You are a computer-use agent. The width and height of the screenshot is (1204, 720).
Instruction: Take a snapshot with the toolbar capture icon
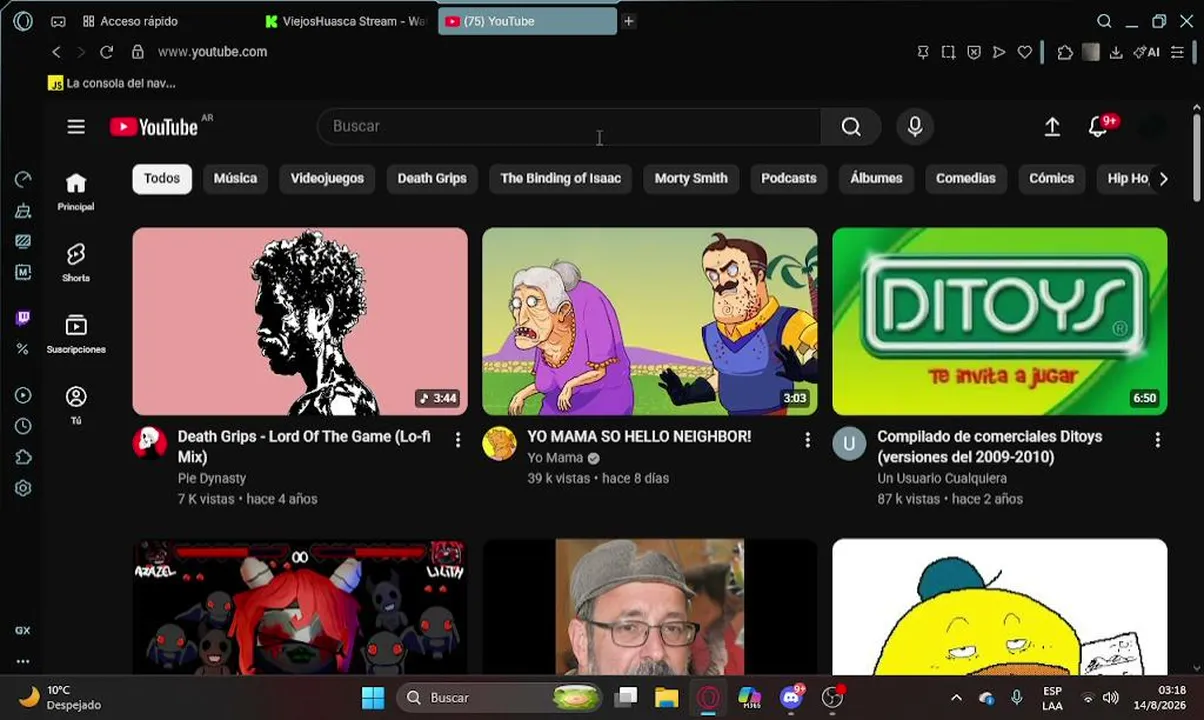[948, 52]
